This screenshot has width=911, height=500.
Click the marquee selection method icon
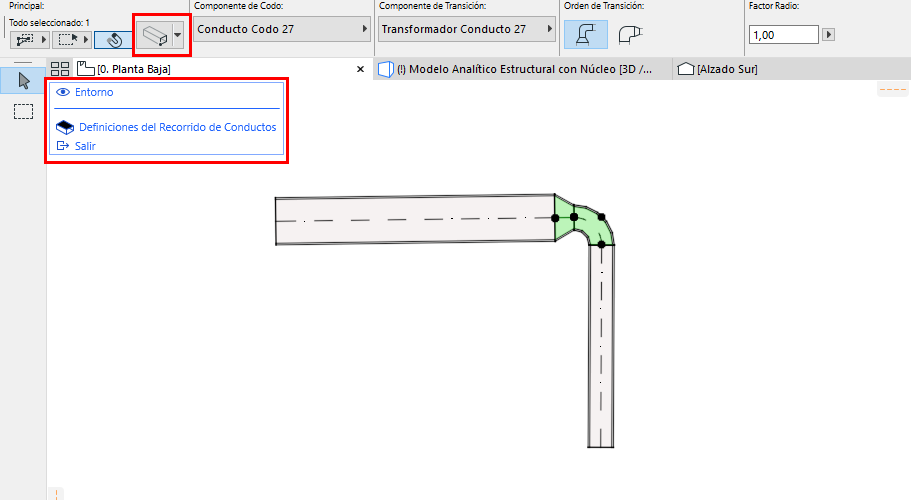coord(67,40)
